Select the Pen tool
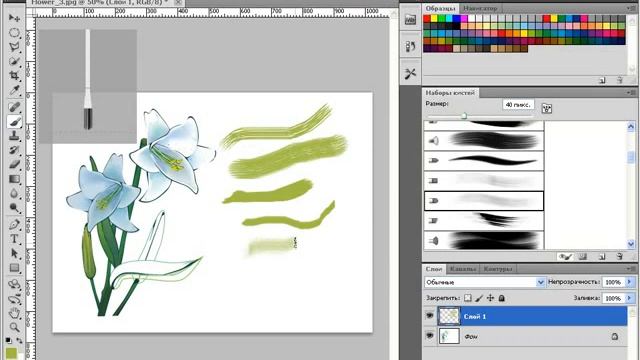 coord(14,224)
